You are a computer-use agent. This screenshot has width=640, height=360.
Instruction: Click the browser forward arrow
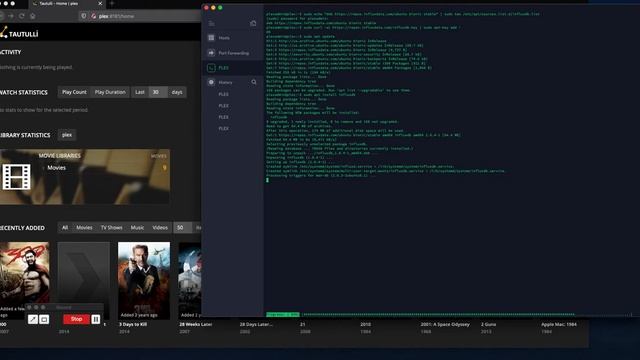click(11, 16)
